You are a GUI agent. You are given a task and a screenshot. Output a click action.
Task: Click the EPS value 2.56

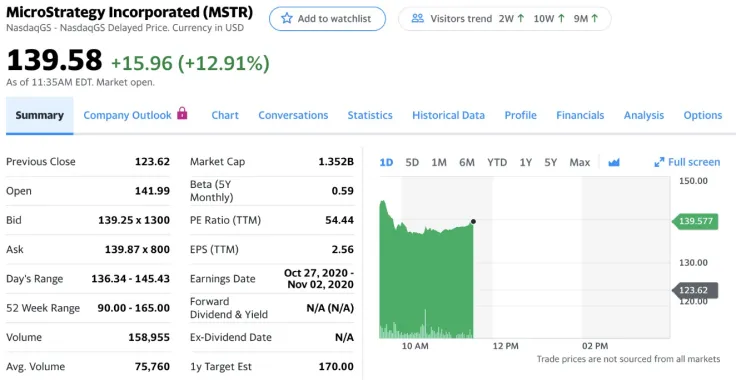pyautogui.click(x=343, y=249)
